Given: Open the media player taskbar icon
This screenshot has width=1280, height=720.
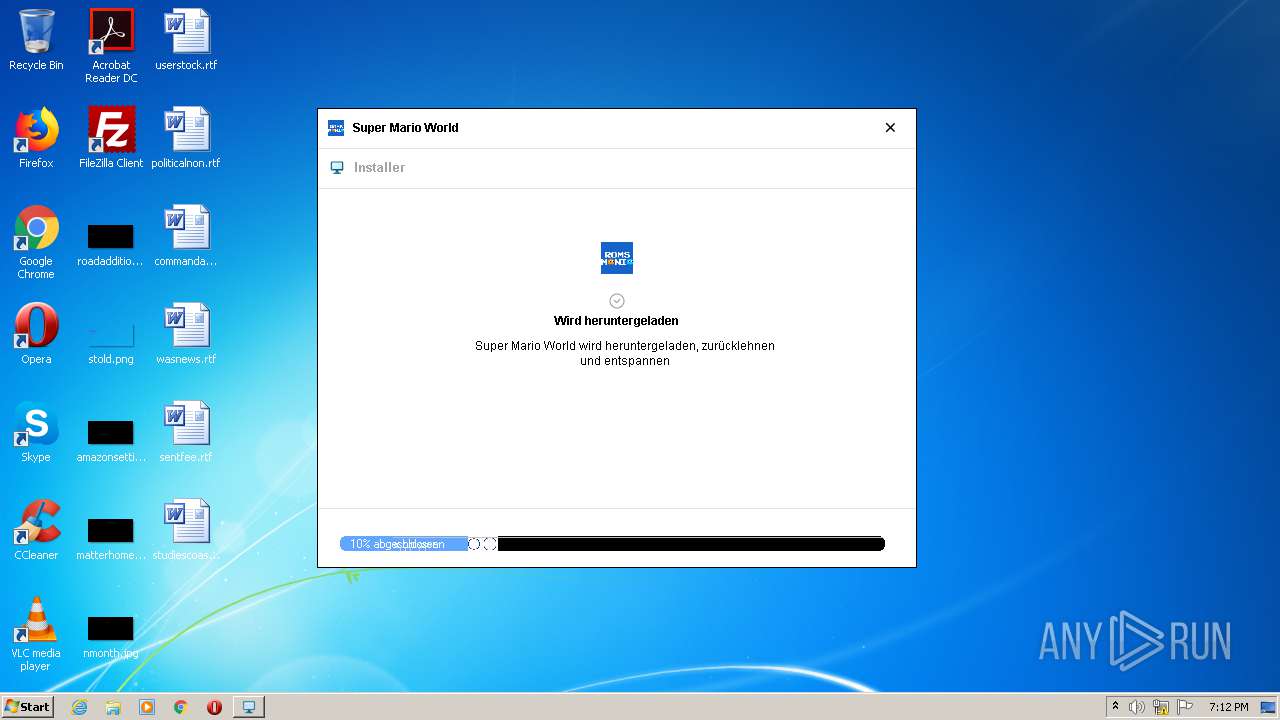Looking at the screenshot, I should pos(147,707).
